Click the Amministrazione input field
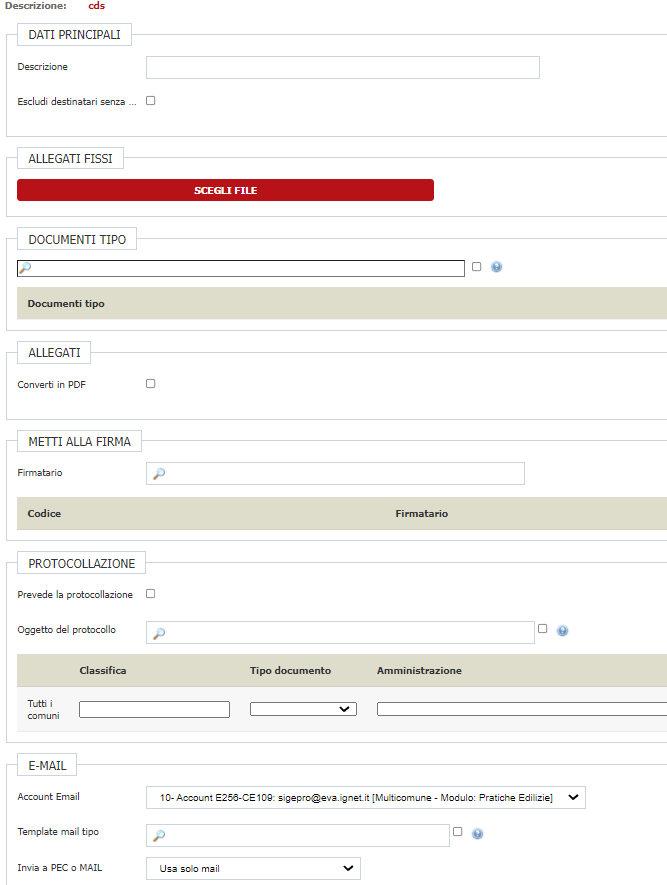667x885 pixels. (520, 709)
